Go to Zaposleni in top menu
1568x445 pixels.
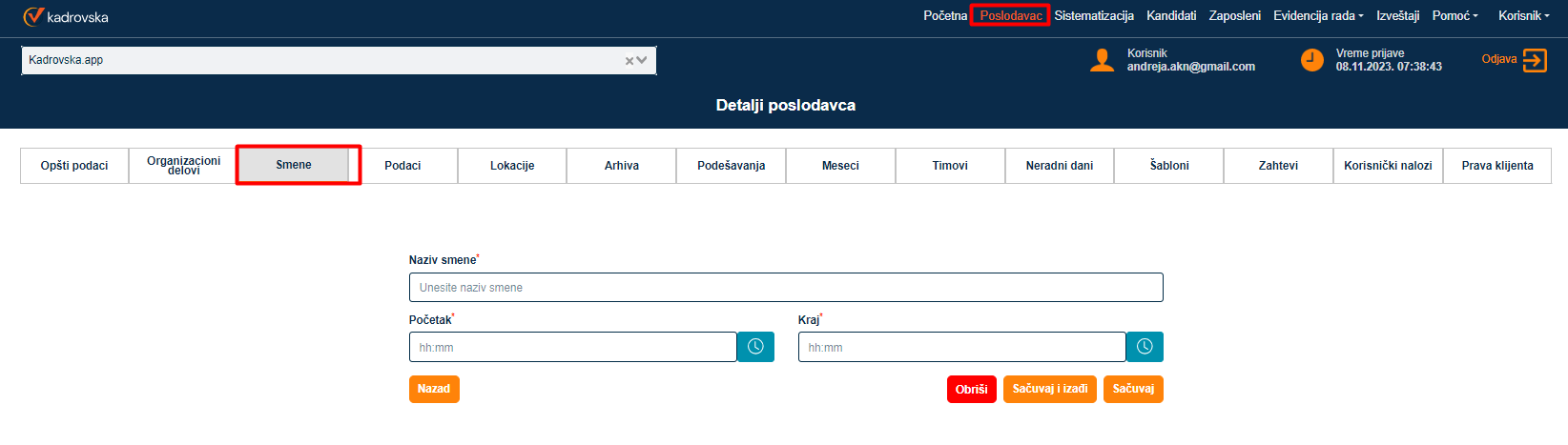tap(1234, 16)
